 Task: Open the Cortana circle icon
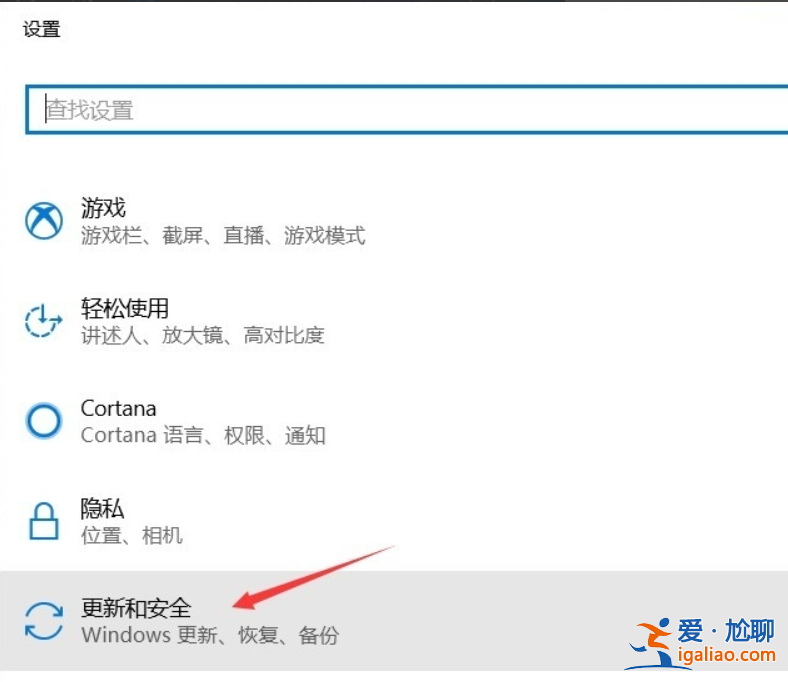tap(44, 421)
